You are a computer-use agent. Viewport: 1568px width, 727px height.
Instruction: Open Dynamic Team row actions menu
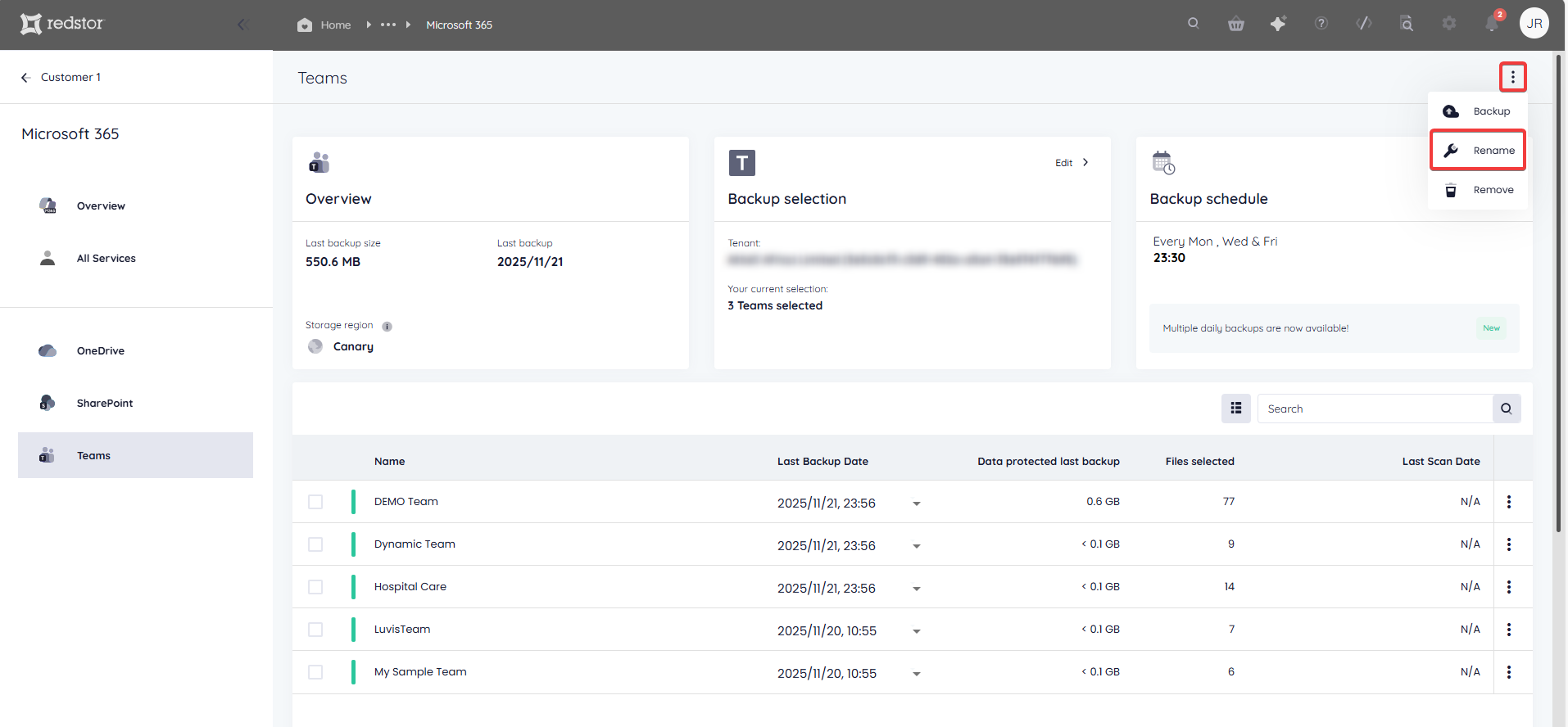[x=1509, y=544]
